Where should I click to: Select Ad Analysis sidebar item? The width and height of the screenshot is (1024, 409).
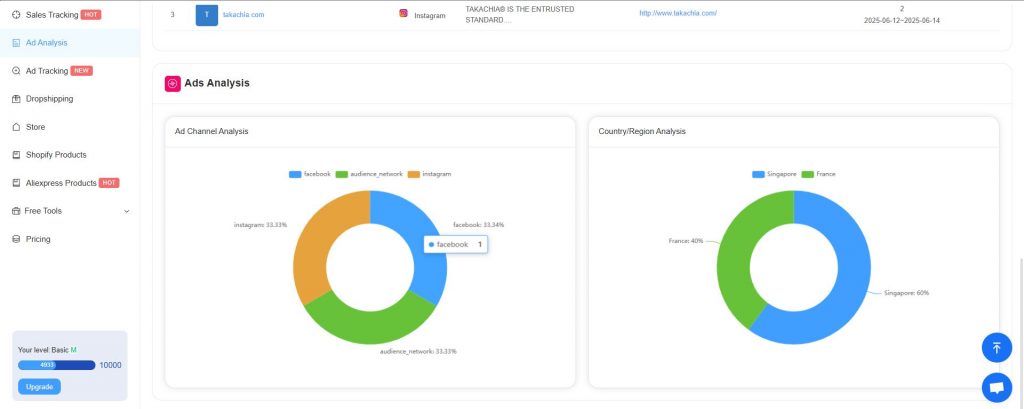[69, 42]
